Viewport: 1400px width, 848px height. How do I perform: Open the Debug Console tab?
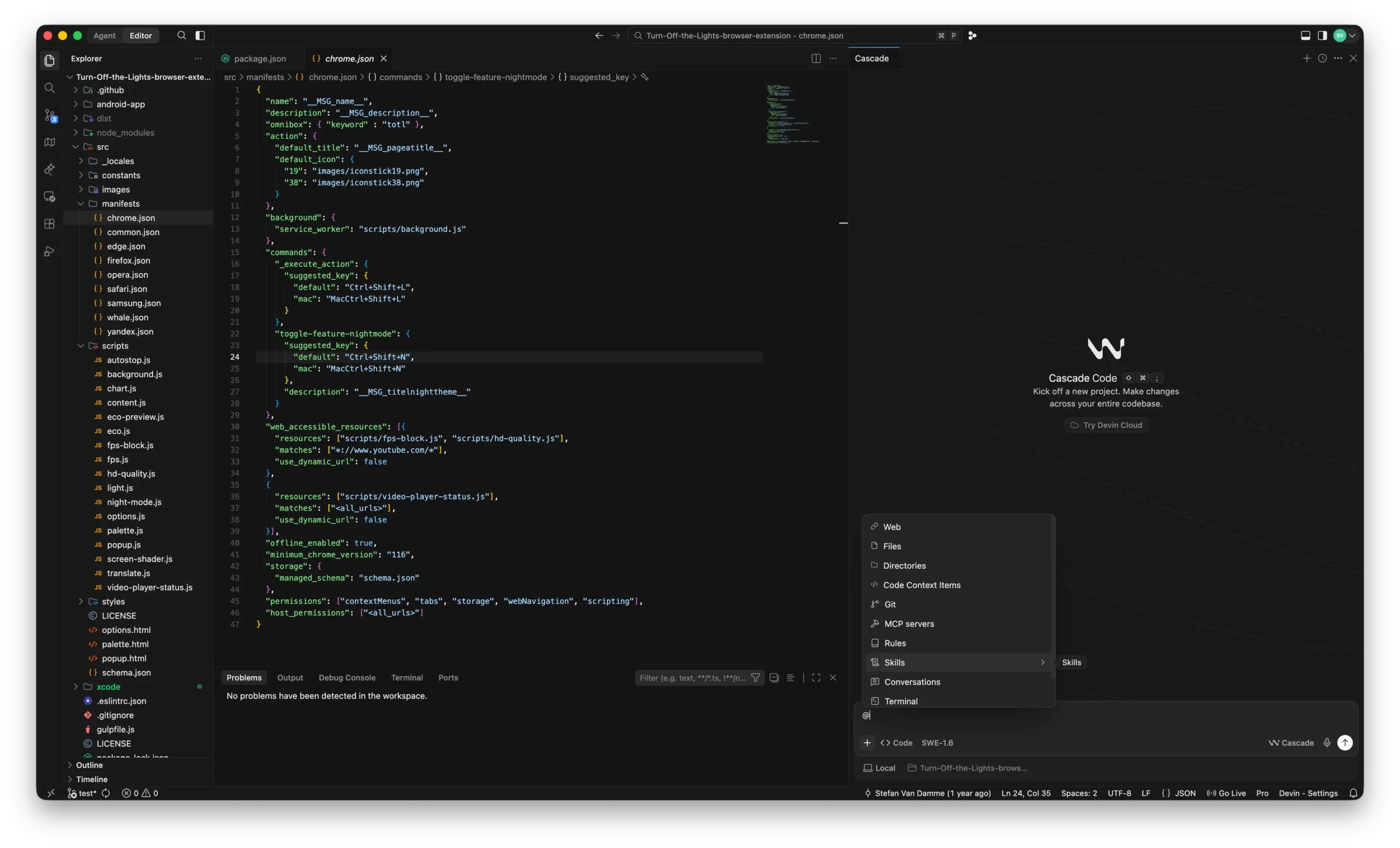point(347,677)
